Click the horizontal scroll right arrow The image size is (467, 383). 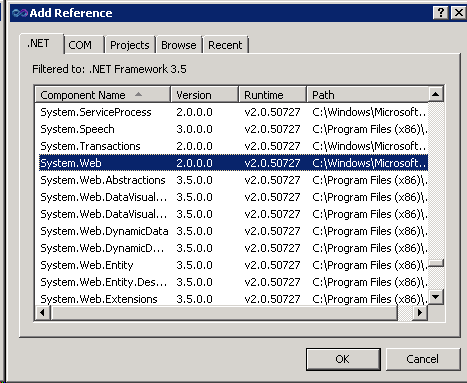click(x=420, y=313)
